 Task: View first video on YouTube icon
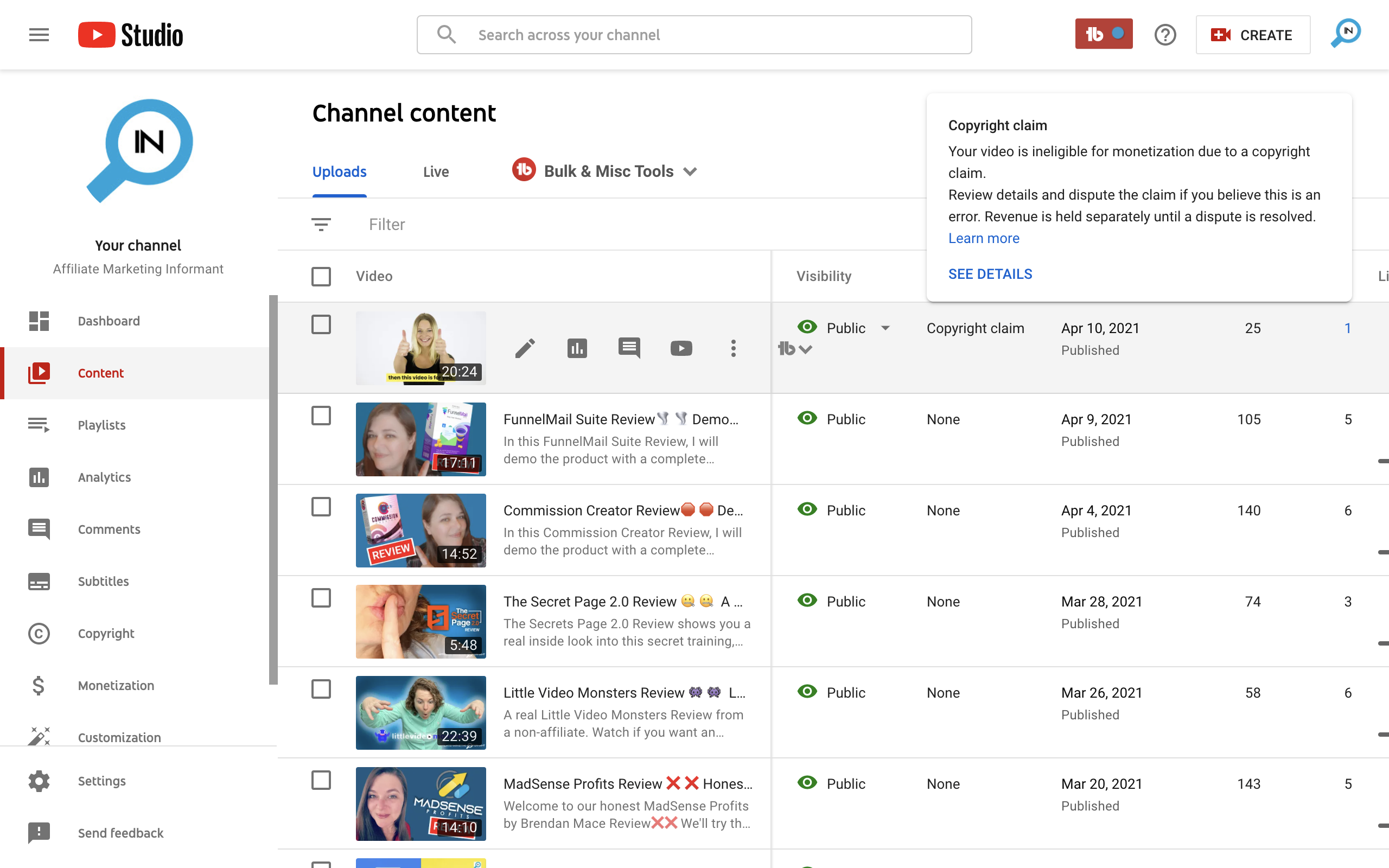681,348
